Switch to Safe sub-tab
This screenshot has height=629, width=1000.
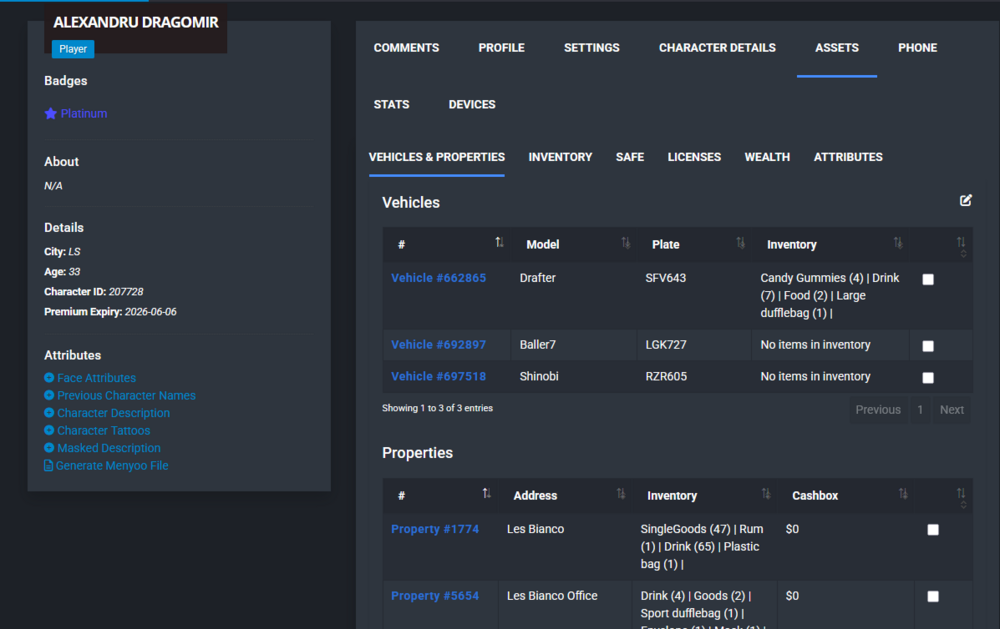tap(629, 157)
